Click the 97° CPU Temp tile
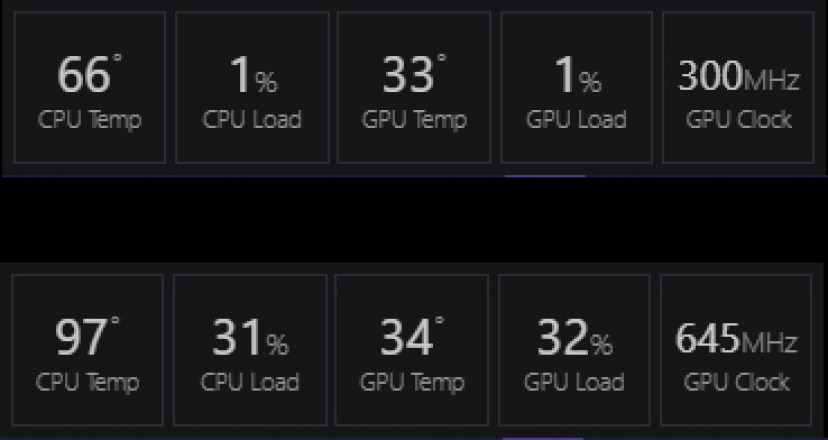The width and height of the screenshot is (828, 440). (88, 350)
